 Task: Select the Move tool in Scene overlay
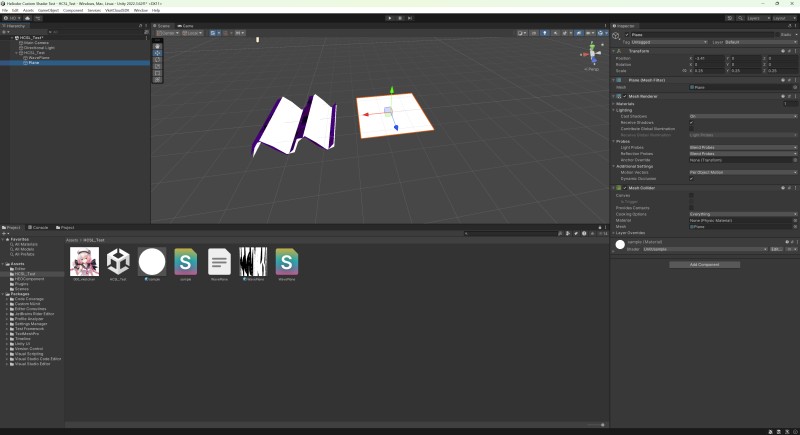(158, 53)
